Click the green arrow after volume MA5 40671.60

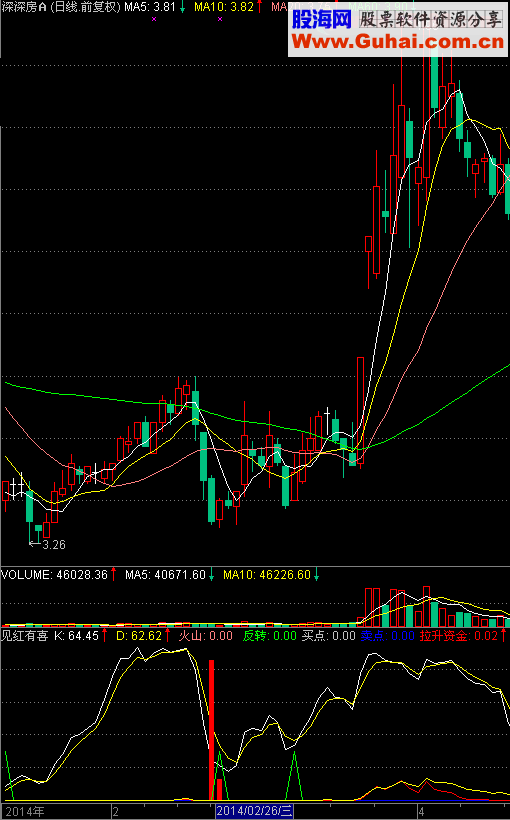(x=211, y=575)
